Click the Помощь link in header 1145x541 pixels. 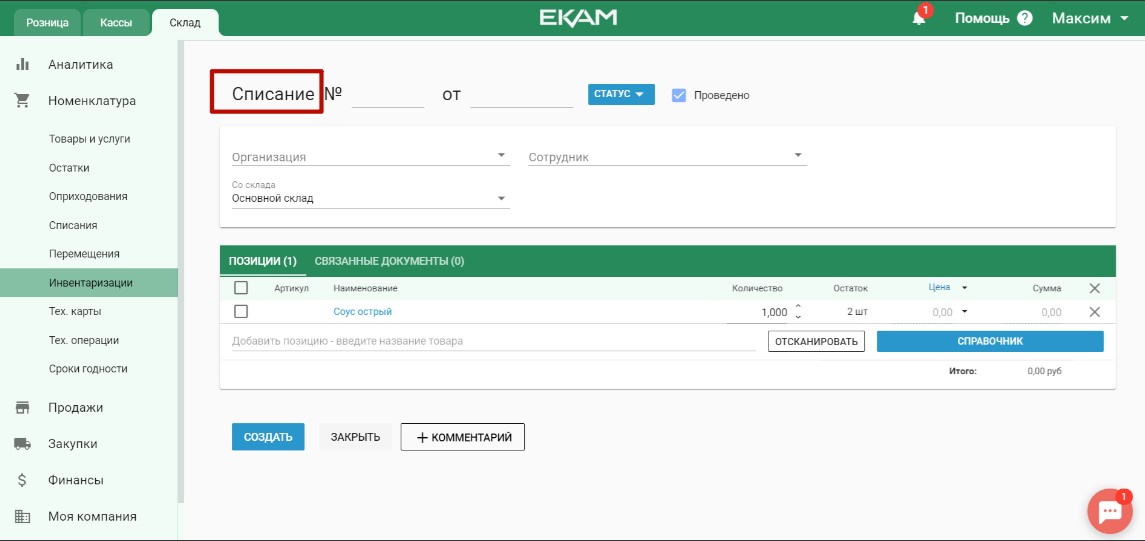point(982,18)
